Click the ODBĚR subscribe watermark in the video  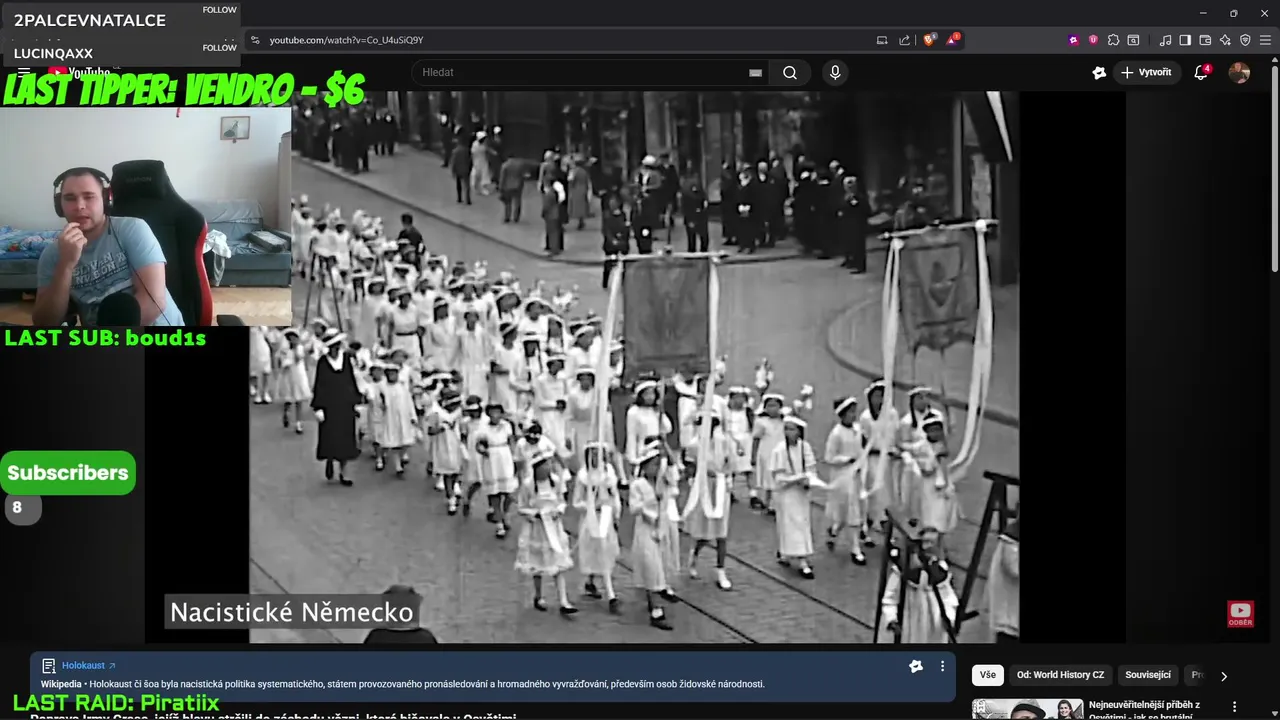coord(1240,614)
